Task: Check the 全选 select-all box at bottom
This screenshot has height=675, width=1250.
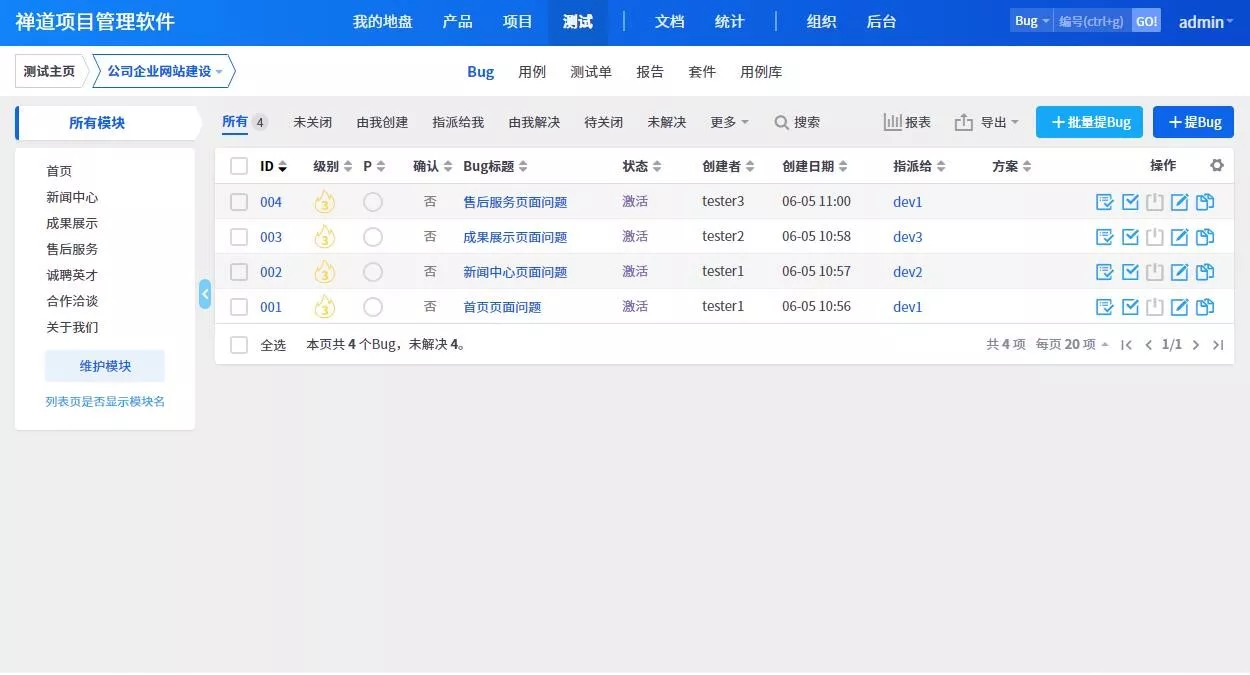Action: pyautogui.click(x=239, y=345)
